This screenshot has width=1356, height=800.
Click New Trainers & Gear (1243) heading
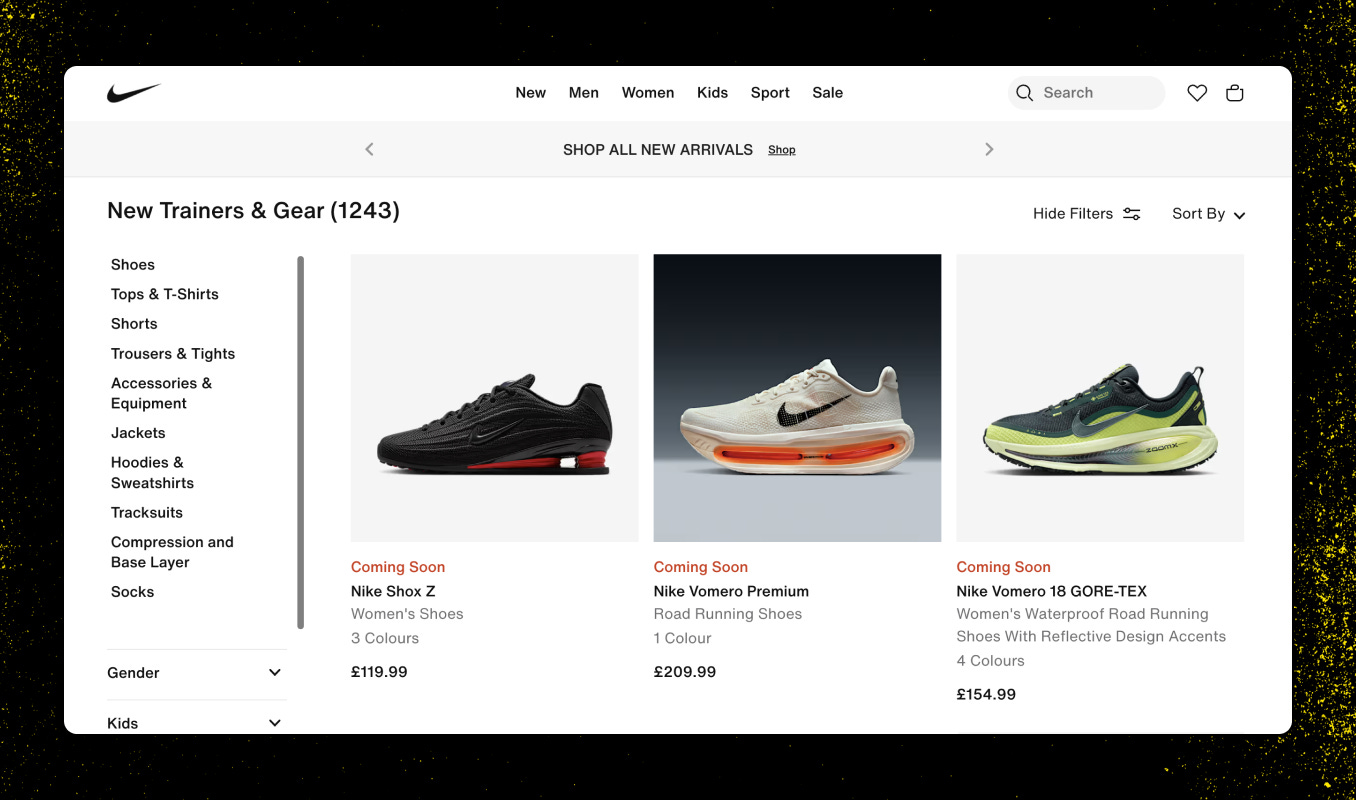[253, 211]
